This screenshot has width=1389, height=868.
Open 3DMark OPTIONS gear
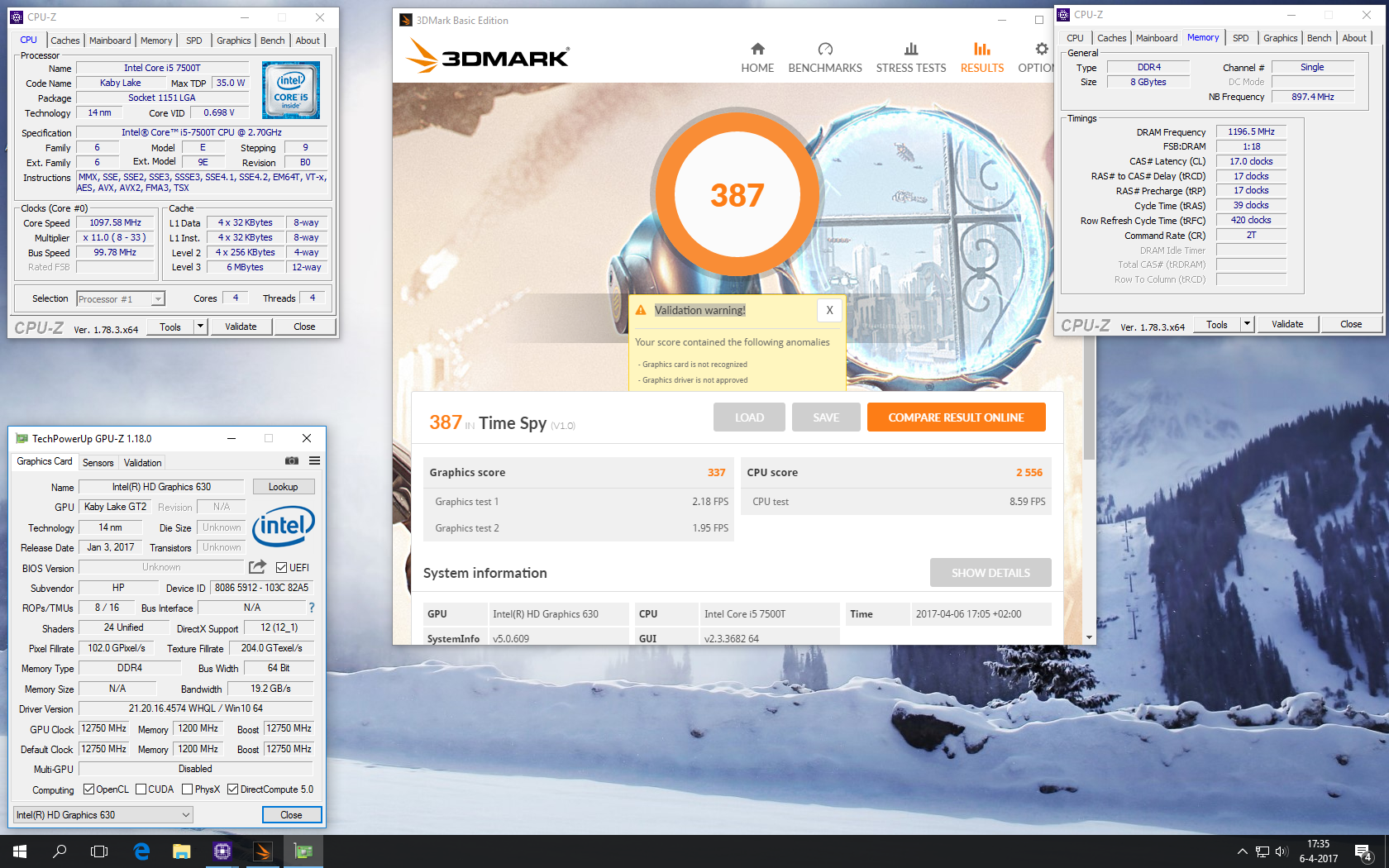[x=1038, y=58]
